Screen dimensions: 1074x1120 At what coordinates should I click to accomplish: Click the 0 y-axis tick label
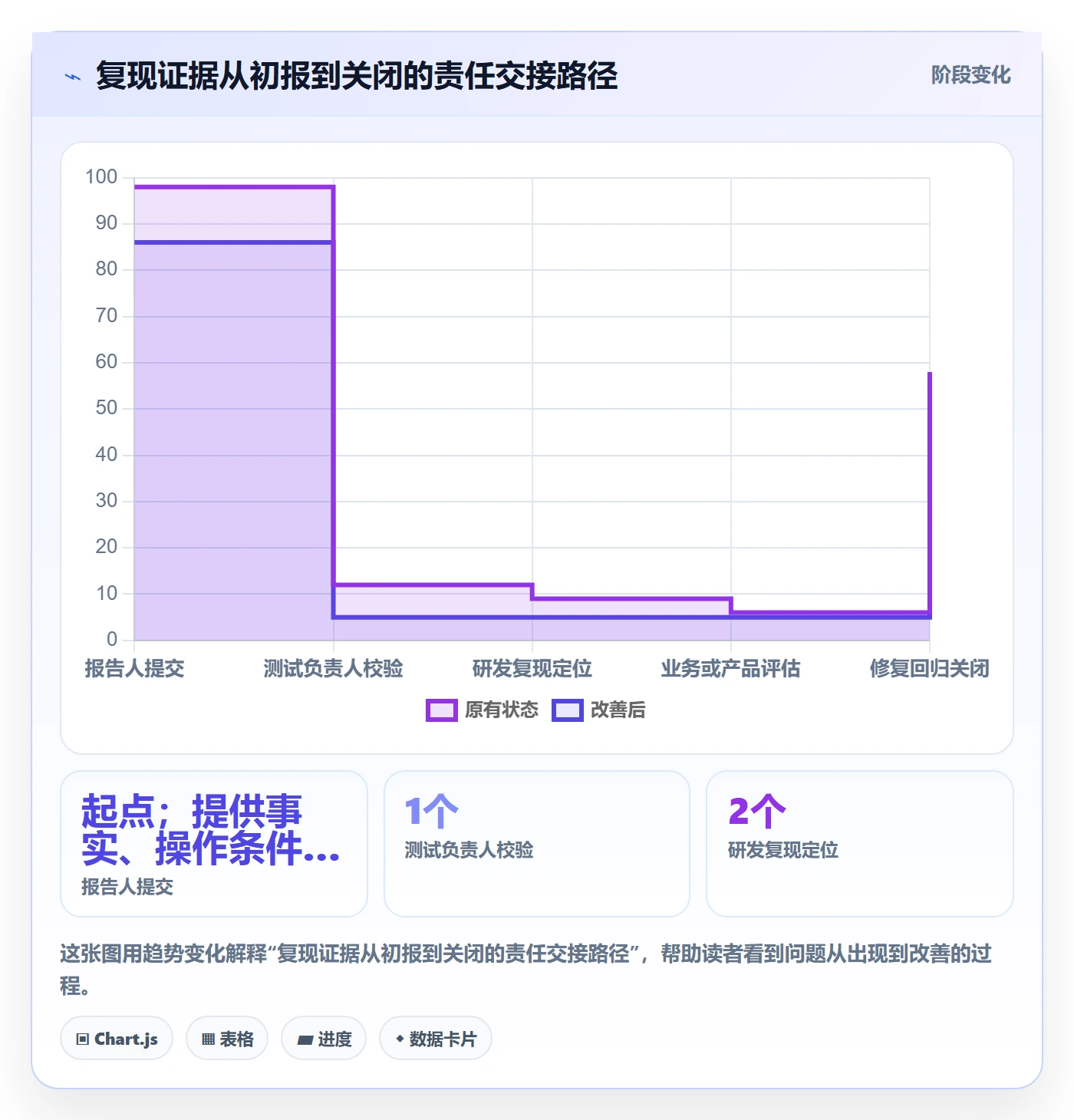[112, 639]
